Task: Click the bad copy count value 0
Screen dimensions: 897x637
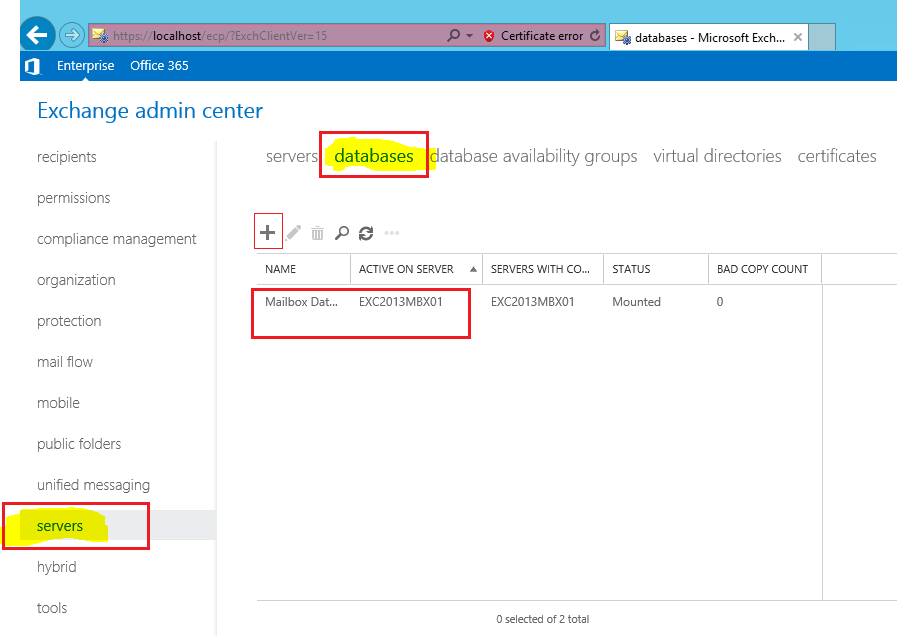Action: pyautogui.click(x=720, y=302)
